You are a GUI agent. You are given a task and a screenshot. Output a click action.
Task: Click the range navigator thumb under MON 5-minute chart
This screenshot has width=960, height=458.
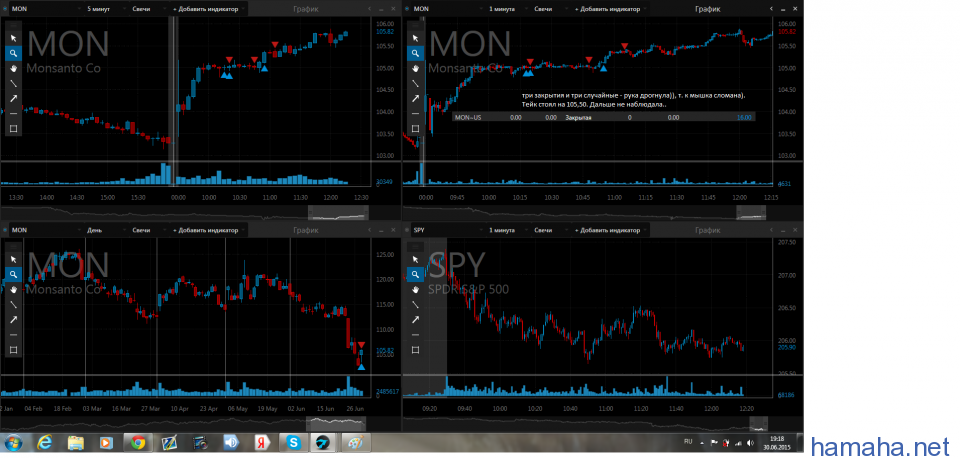338,213
